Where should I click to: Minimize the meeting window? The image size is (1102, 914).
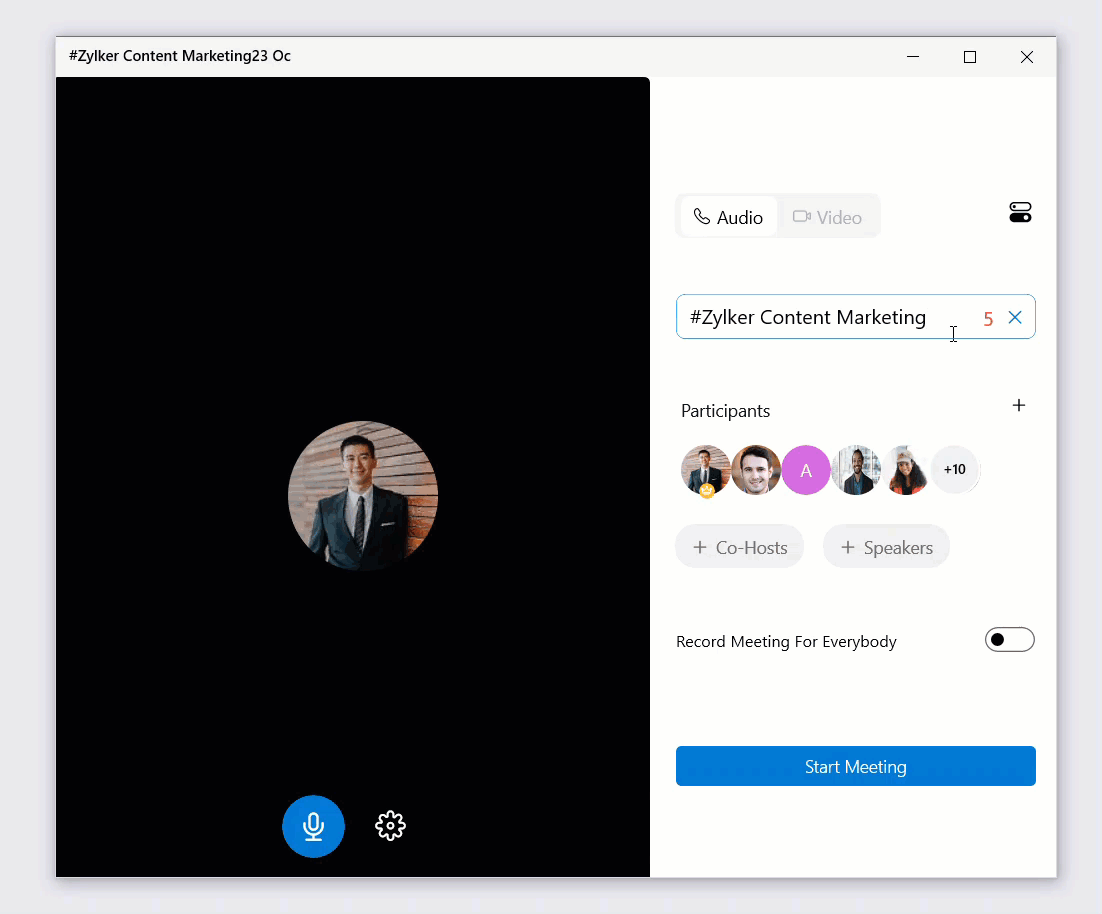point(913,57)
